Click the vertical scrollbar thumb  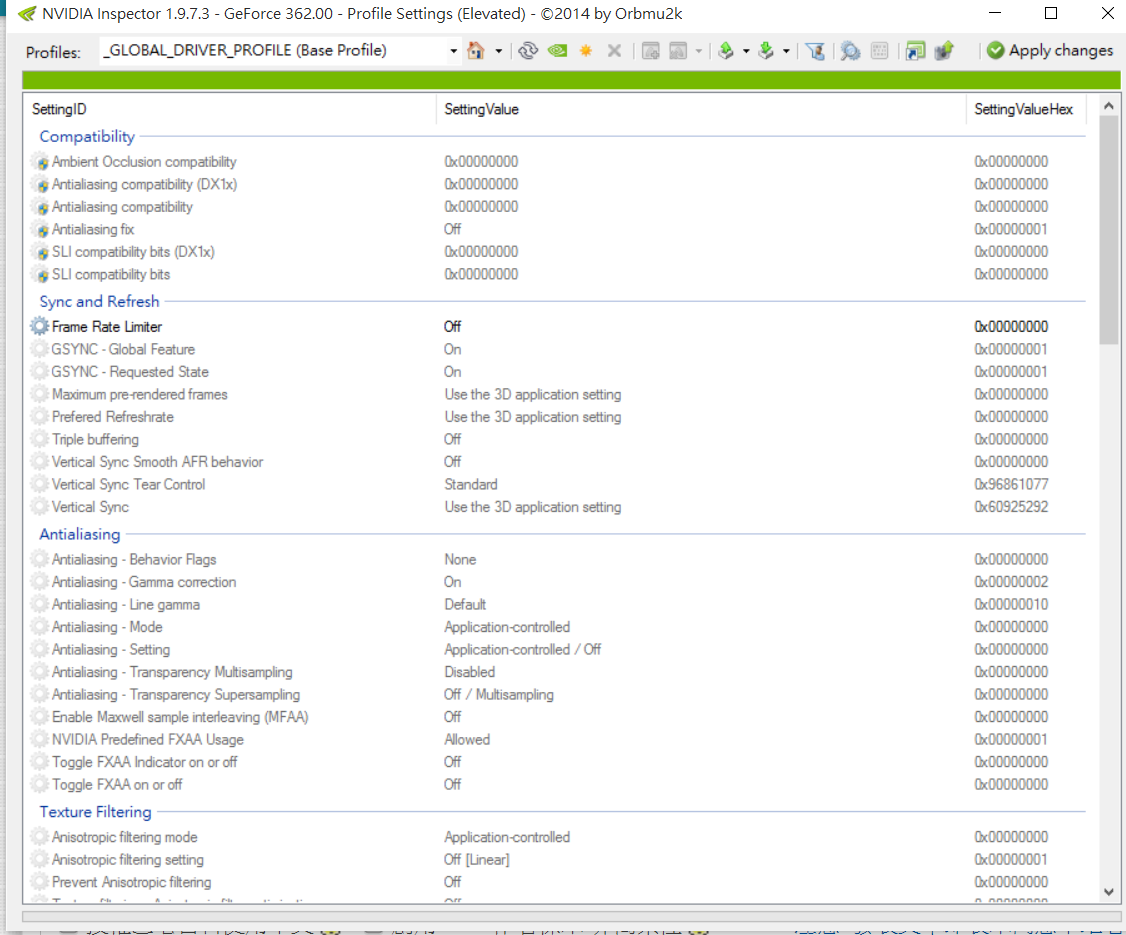(1109, 230)
